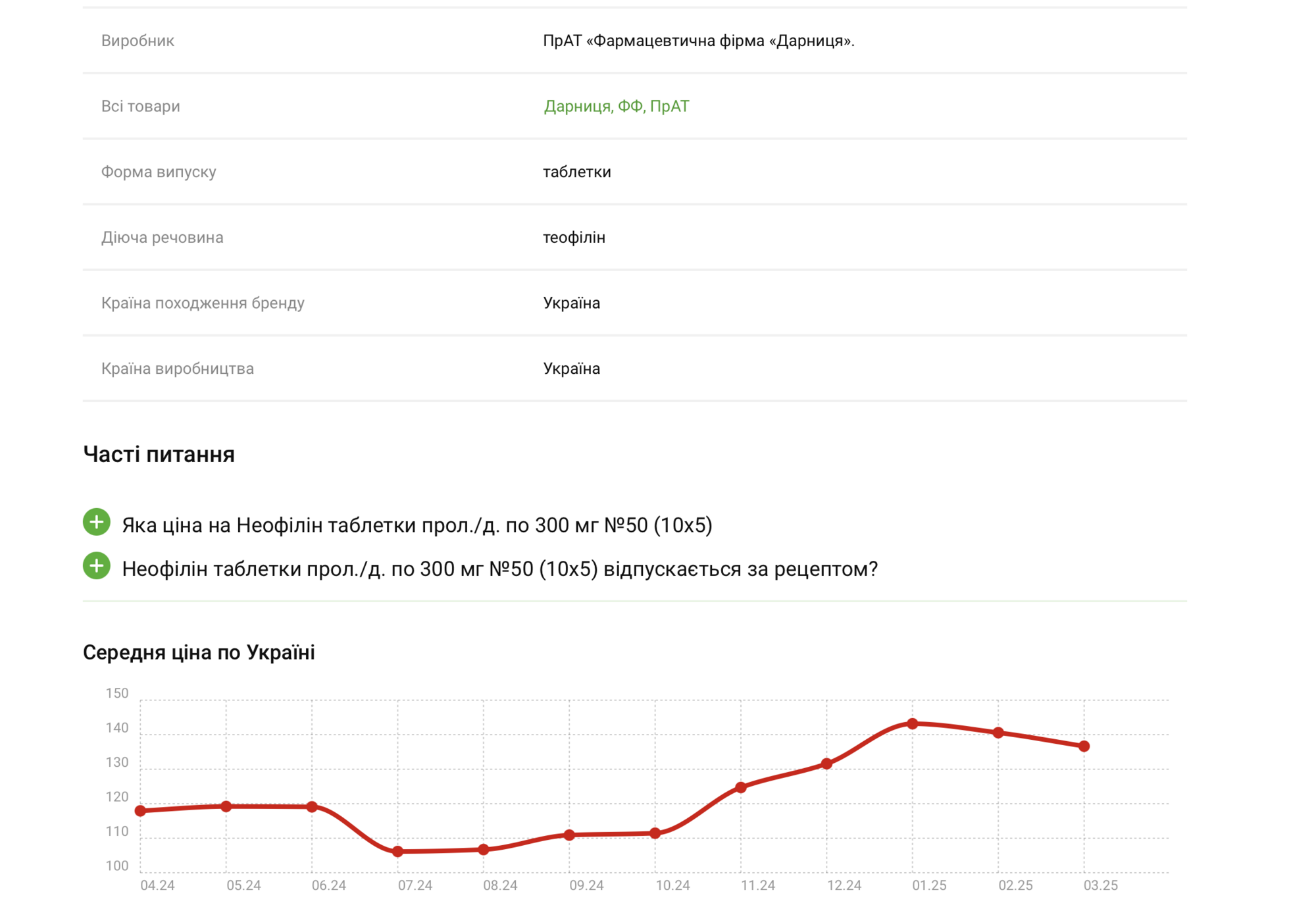This screenshot has width=1316, height=909.
Task: Click the 02.25 price data point
Action: point(998,733)
